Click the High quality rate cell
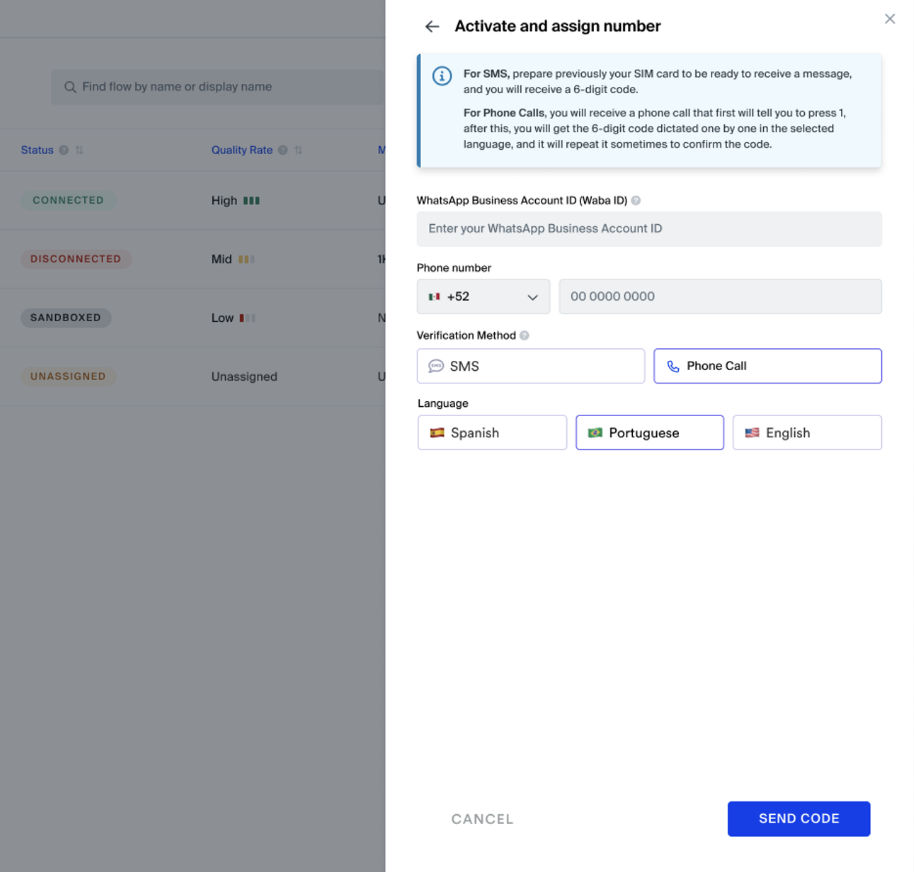This screenshot has height=872, width=914. tap(235, 201)
